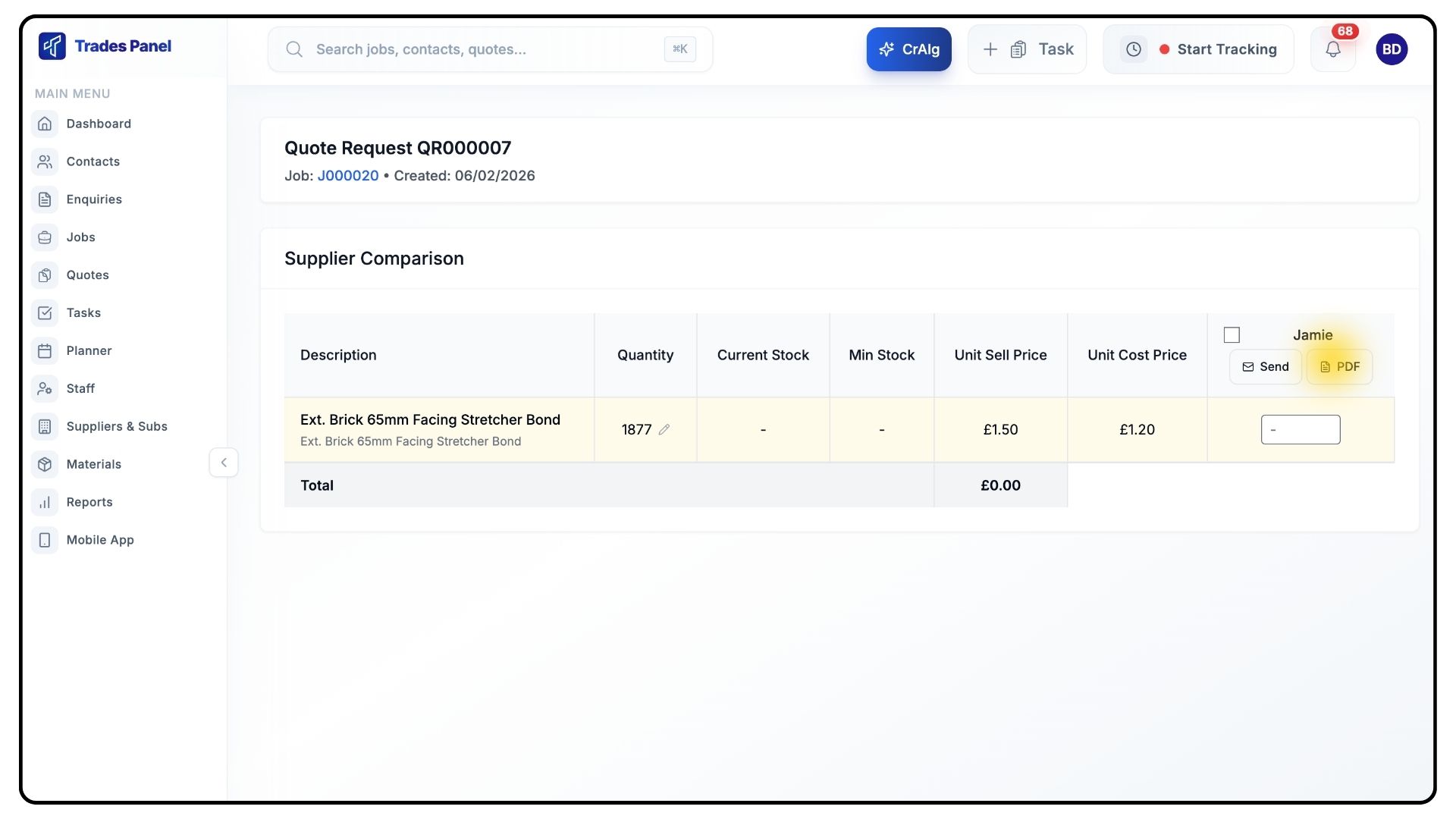The height and width of the screenshot is (819, 1456).
Task: Click the pencil icon beside quantity 1877
Action: (x=664, y=429)
